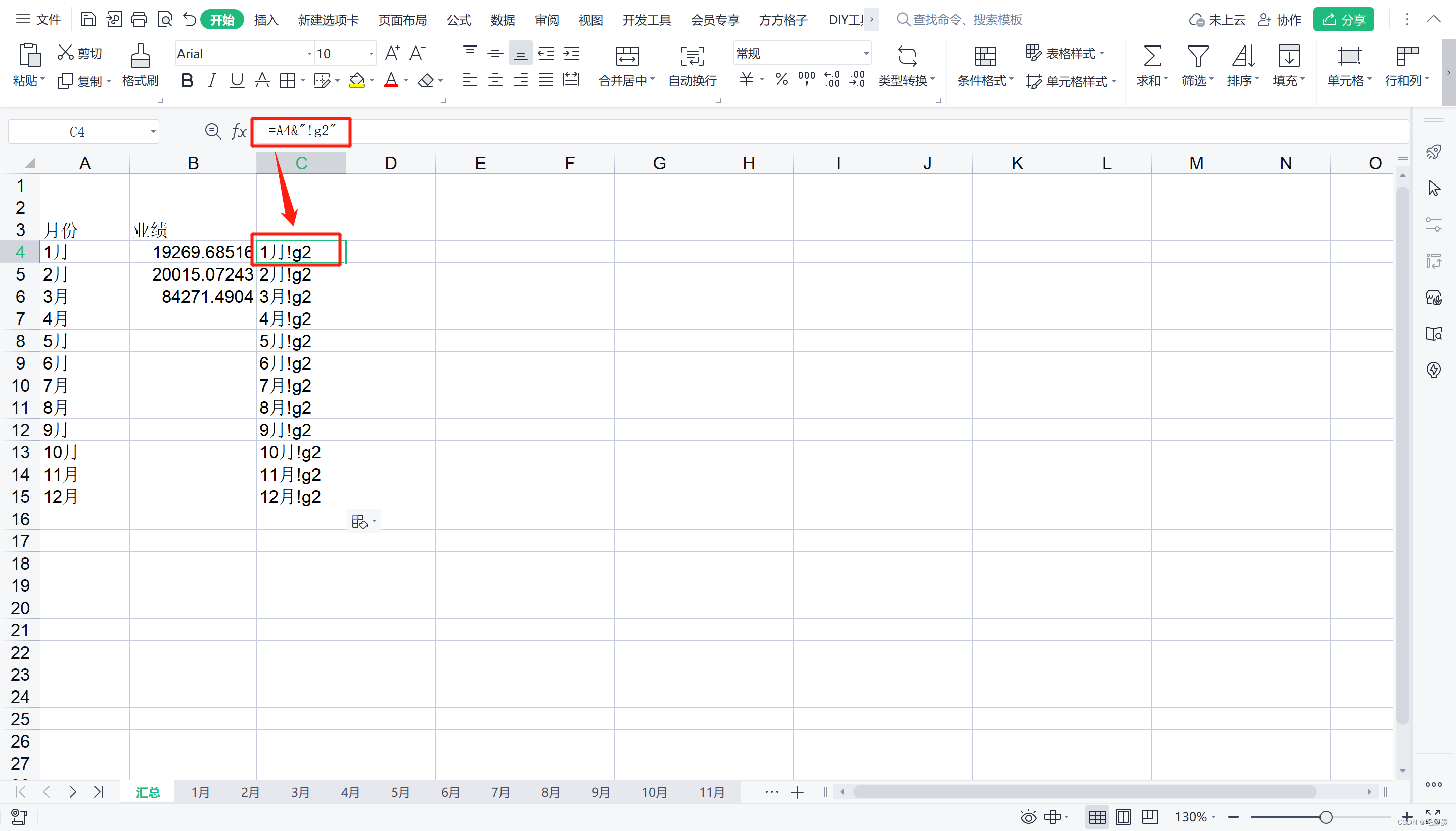This screenshot has height=831, width=1456.
Task: Toggle the eye protection mode icon
Action: [x=1028, y=817]
